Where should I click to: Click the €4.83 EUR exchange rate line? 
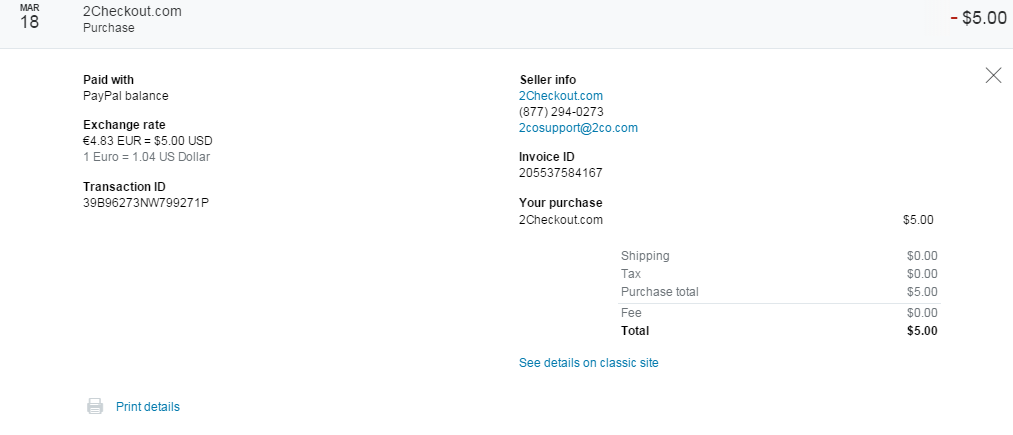point(147,141)
